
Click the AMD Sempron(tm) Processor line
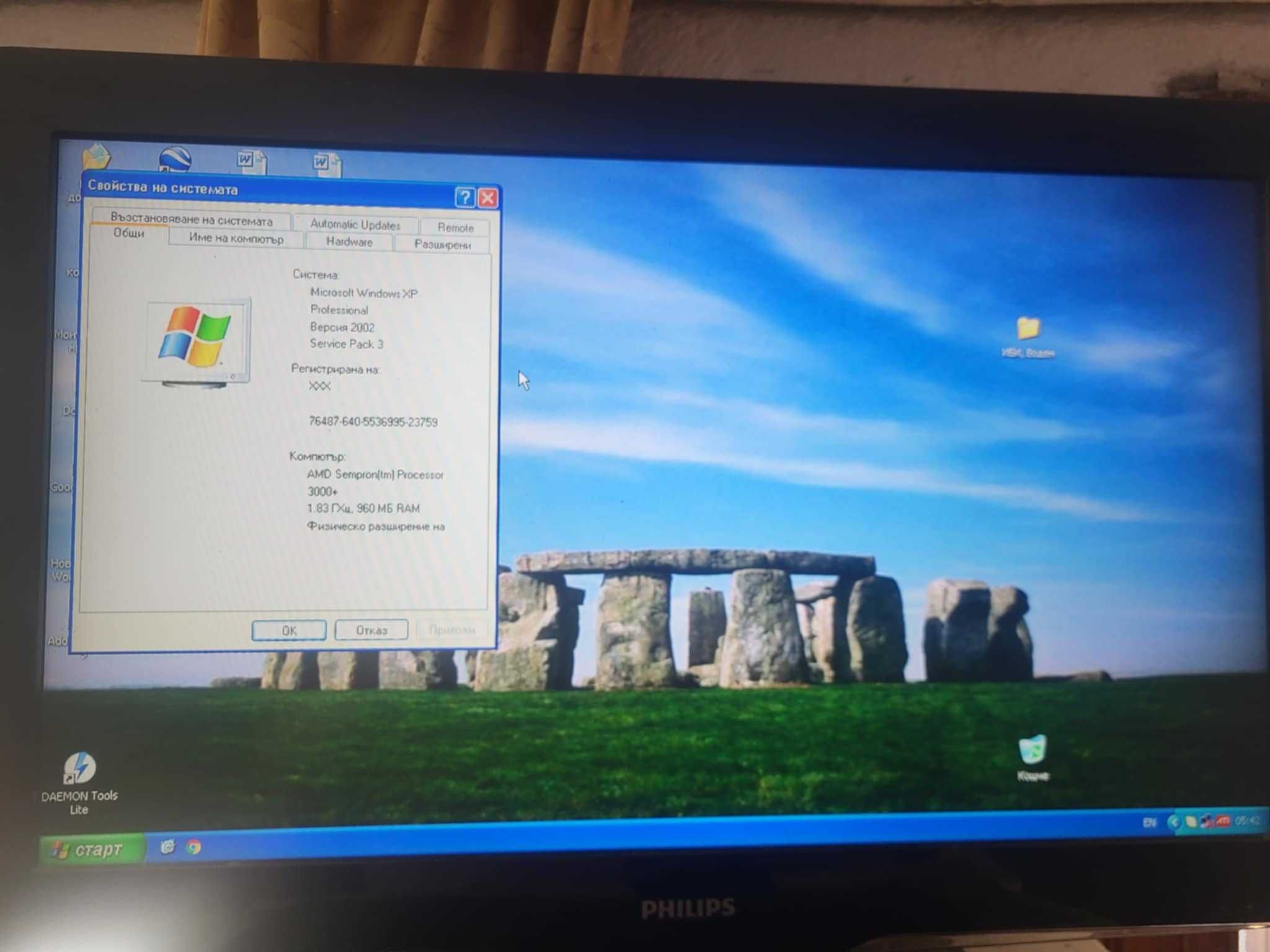point(375,475)
